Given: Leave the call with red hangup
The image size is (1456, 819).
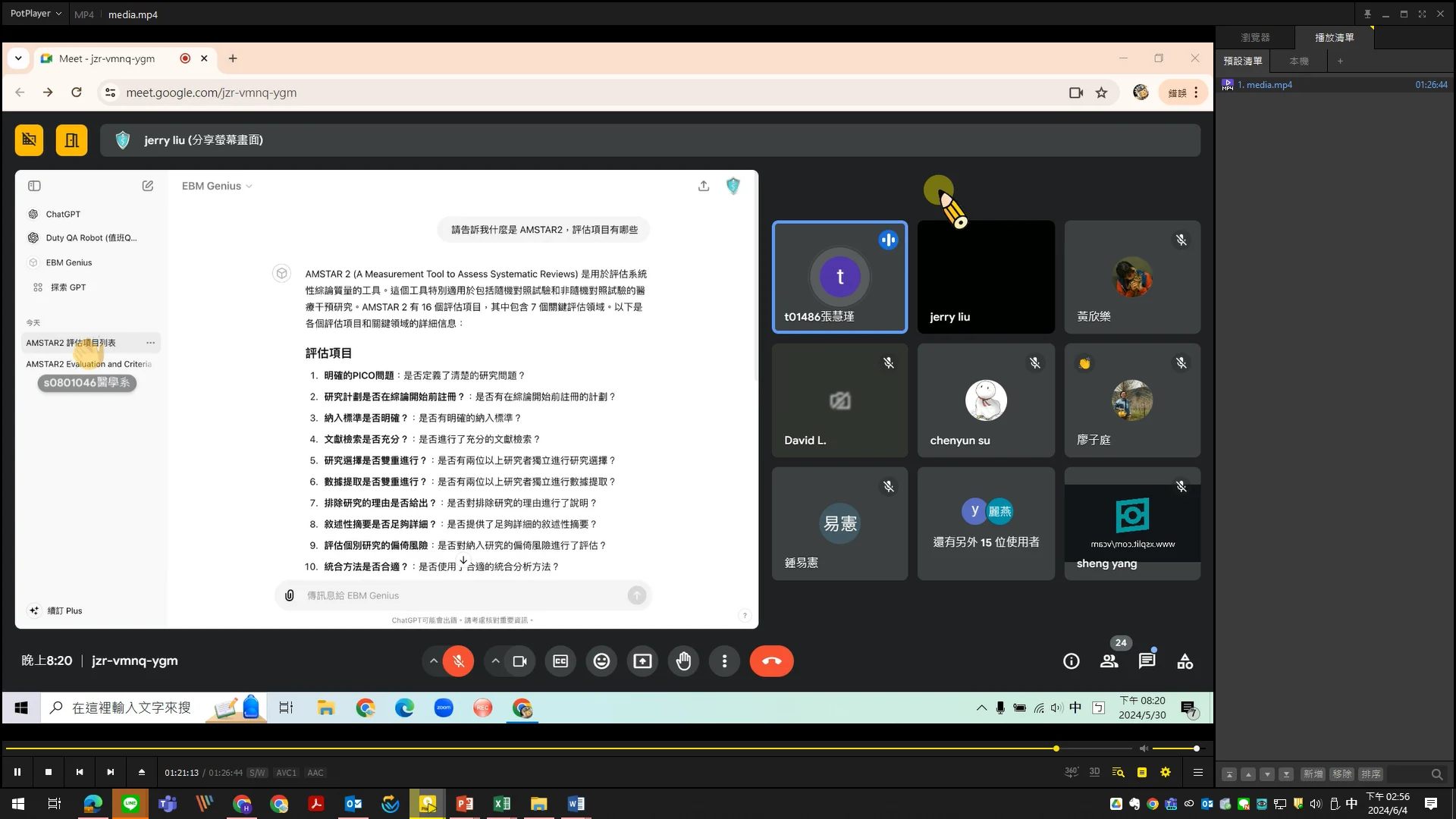Looking at the screenshot, I should click(771, 661).
